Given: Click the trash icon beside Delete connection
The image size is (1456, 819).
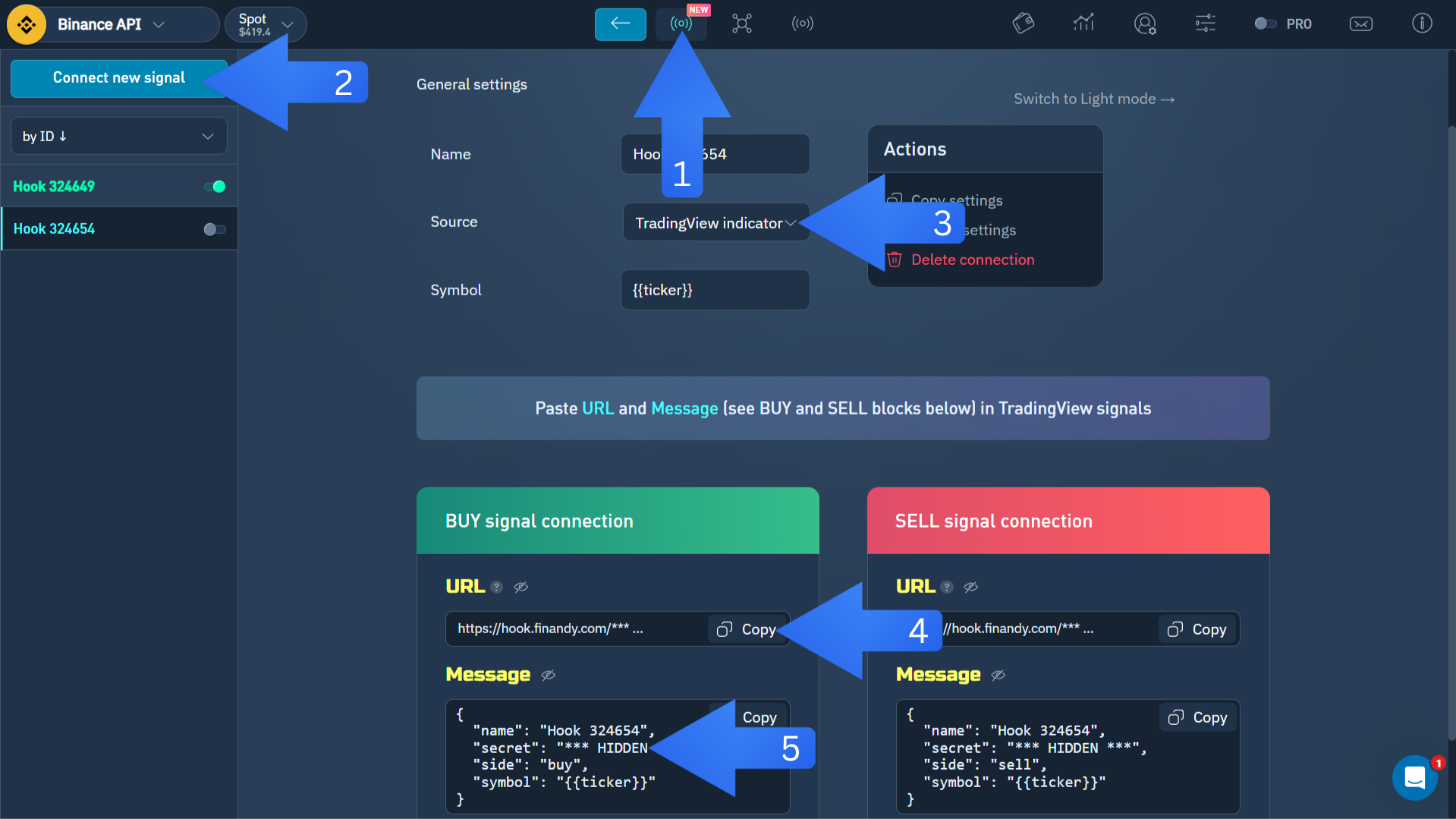Looking at the screenshot, I should tap(895, 260).
